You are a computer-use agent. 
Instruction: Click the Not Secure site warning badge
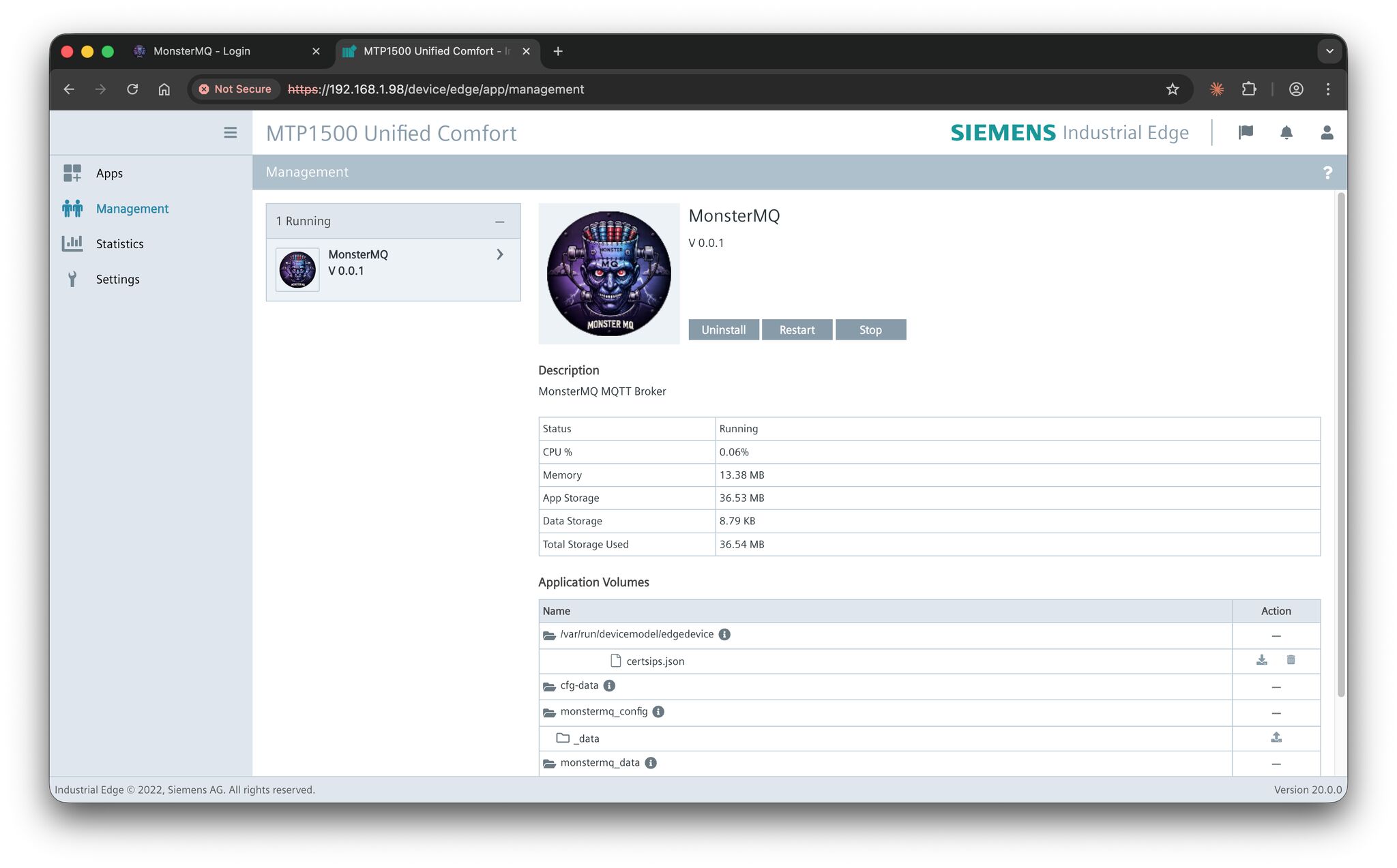coord(235,89)
